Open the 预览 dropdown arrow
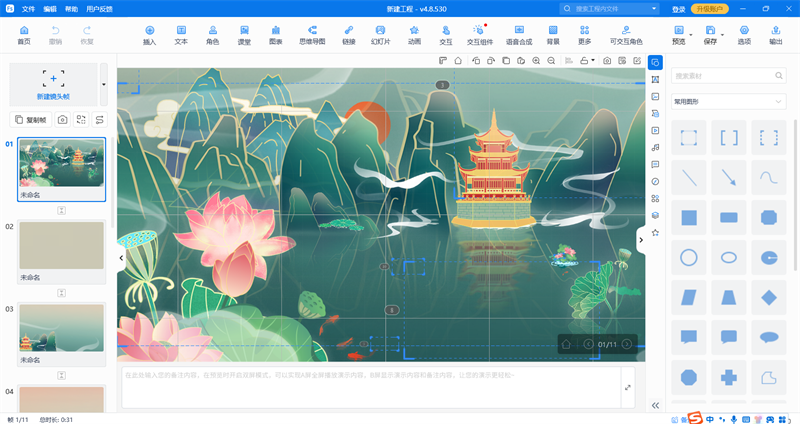Viewport: 800px width, 424px height. [691, 35]
